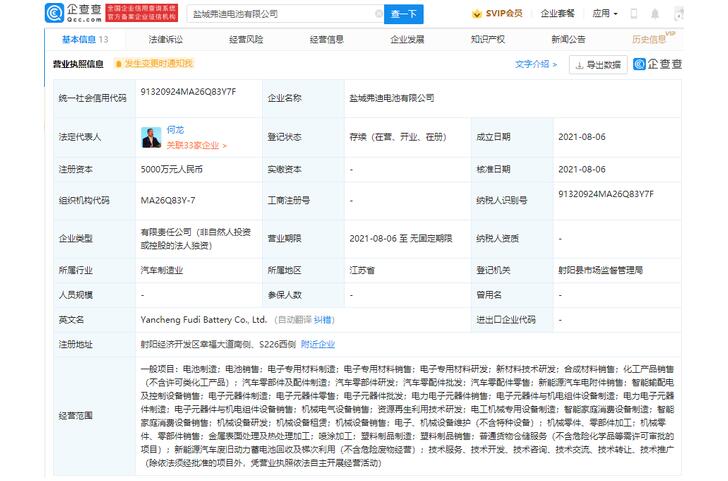
Task: Switch to 经营风险 tab
Action: pyautogui.click(x=246, y=39)
